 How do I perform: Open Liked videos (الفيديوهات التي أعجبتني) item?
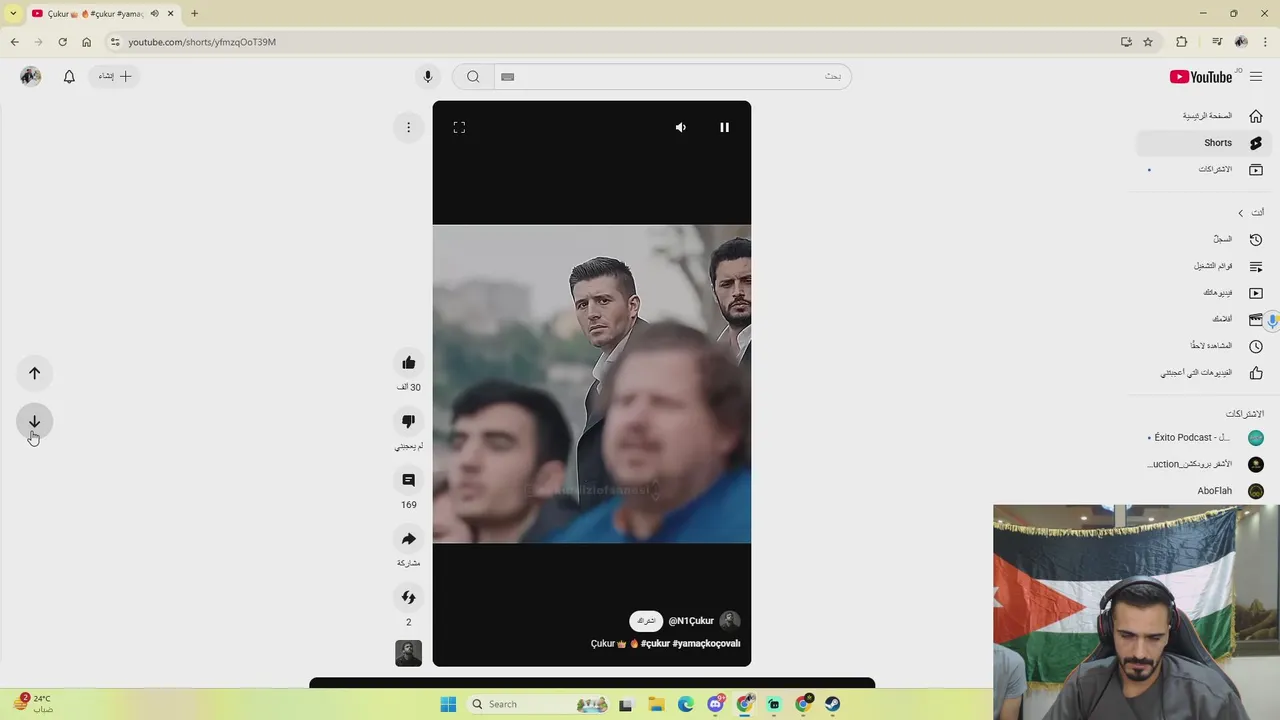click(x=1205, y=373)
